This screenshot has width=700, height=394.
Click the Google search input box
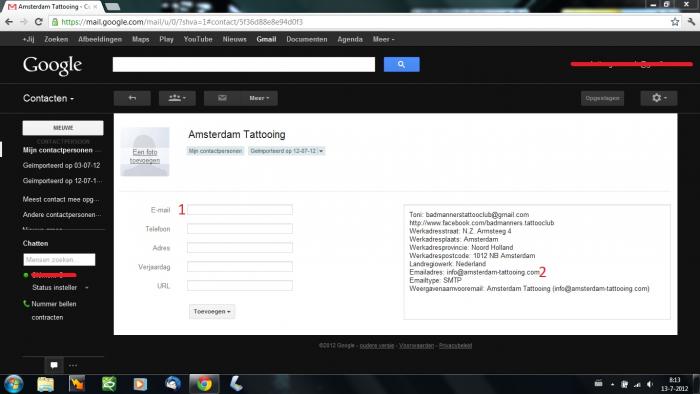pyautogui.click(x=244, y=64)
